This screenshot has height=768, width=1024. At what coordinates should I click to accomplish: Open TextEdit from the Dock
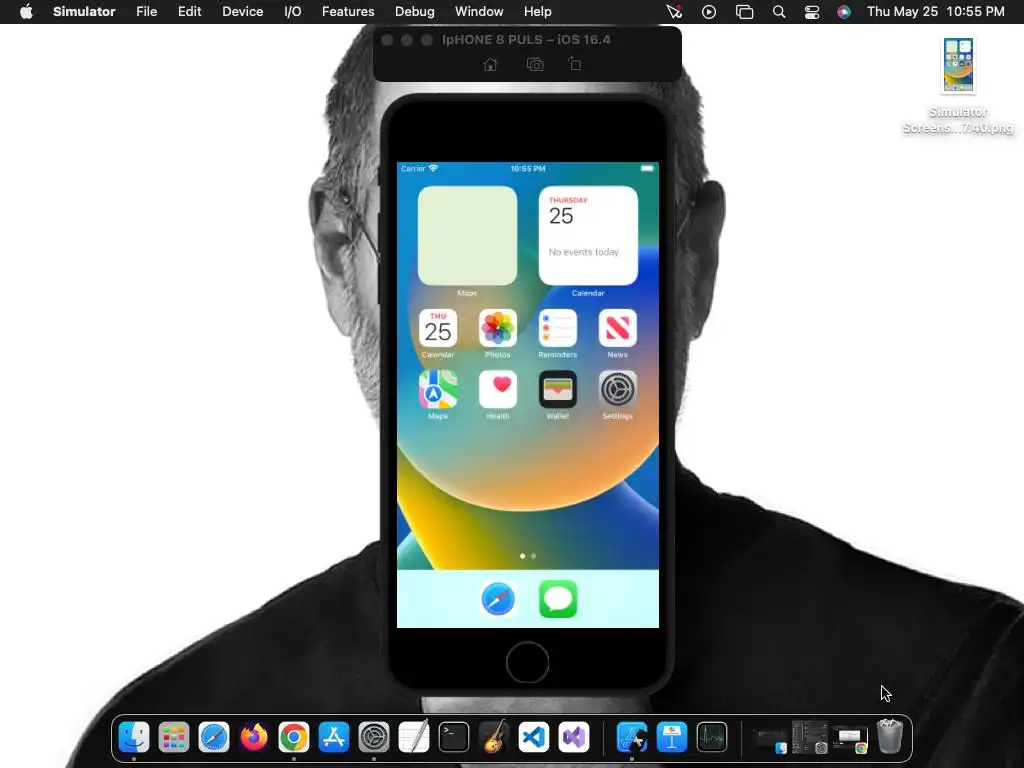[x=414, y=737]
